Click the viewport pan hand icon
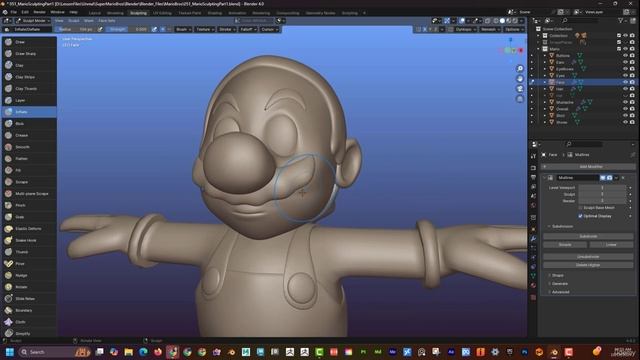 [x=520, y=79]
